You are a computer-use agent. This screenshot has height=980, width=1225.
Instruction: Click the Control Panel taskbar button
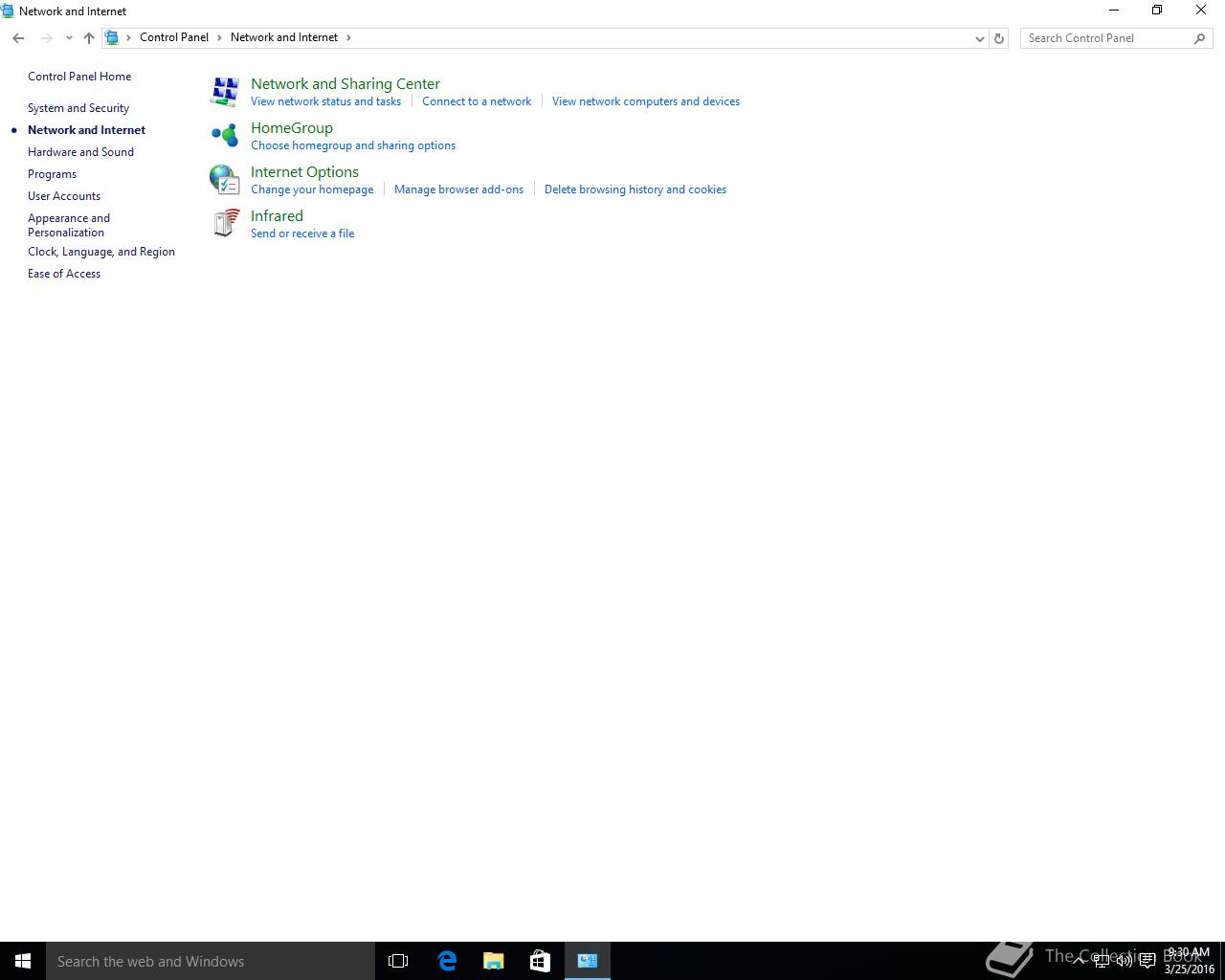coord(588,961)
